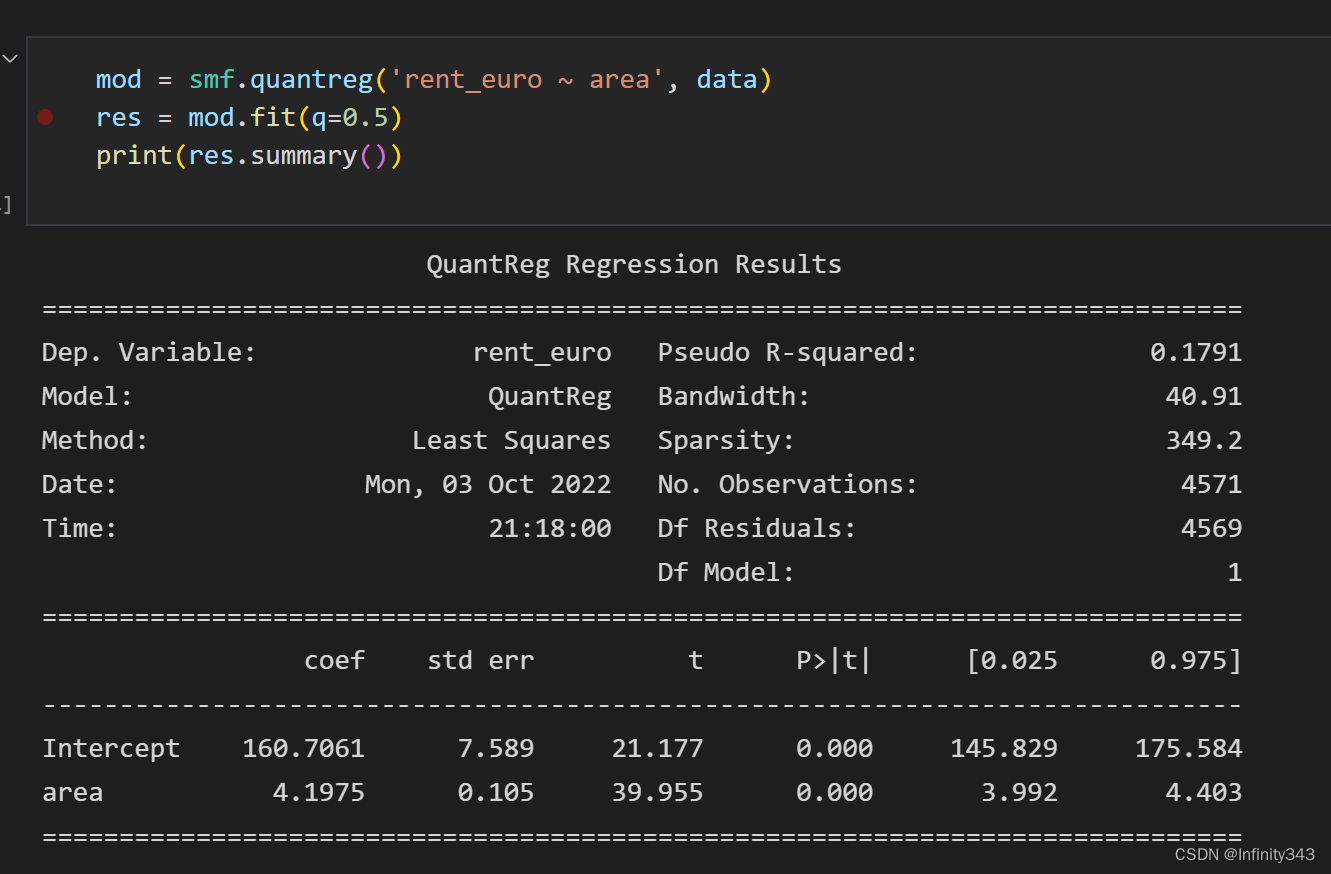Click the smf.quantreg function call in code

point(280,79)
